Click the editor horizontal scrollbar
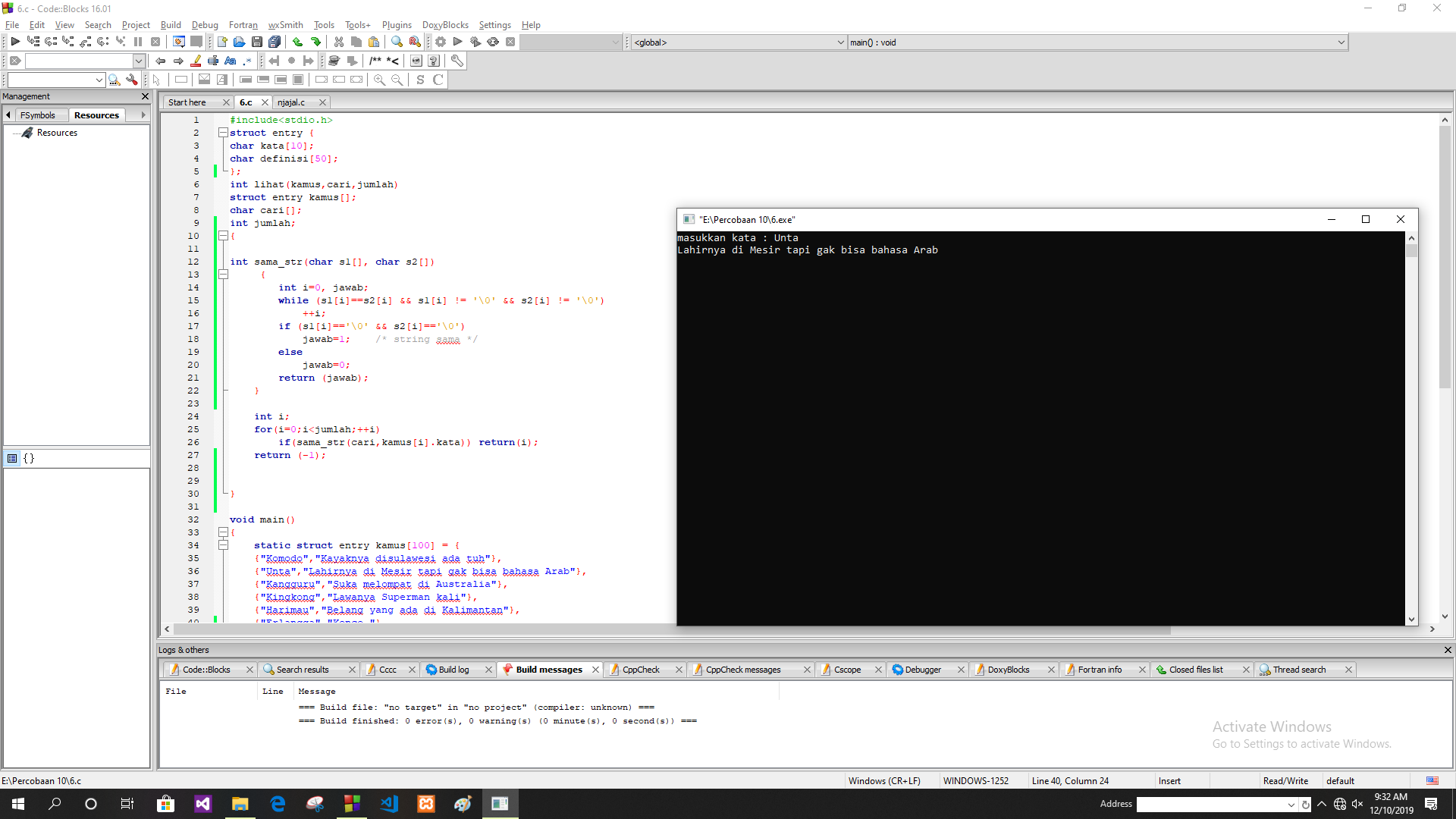This screenshot has width=1456, height=819. pyautogui.click(x=672, y=629)
